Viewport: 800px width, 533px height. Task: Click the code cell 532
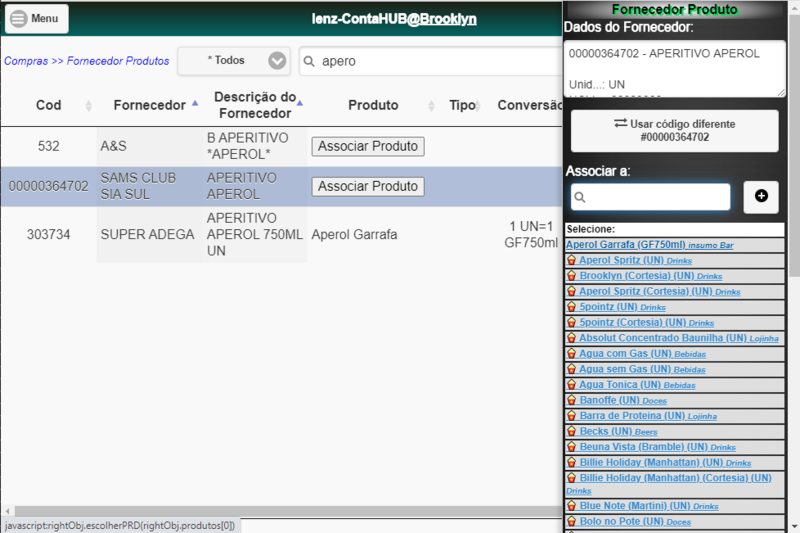pyautogui.click(x=48, y=146)
